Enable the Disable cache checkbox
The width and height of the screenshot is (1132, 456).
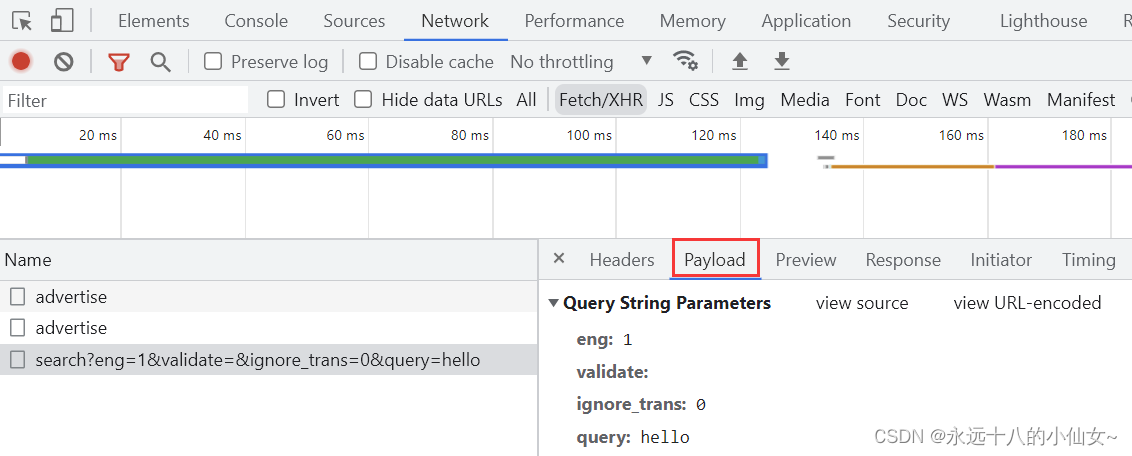(x=368, y=61)
